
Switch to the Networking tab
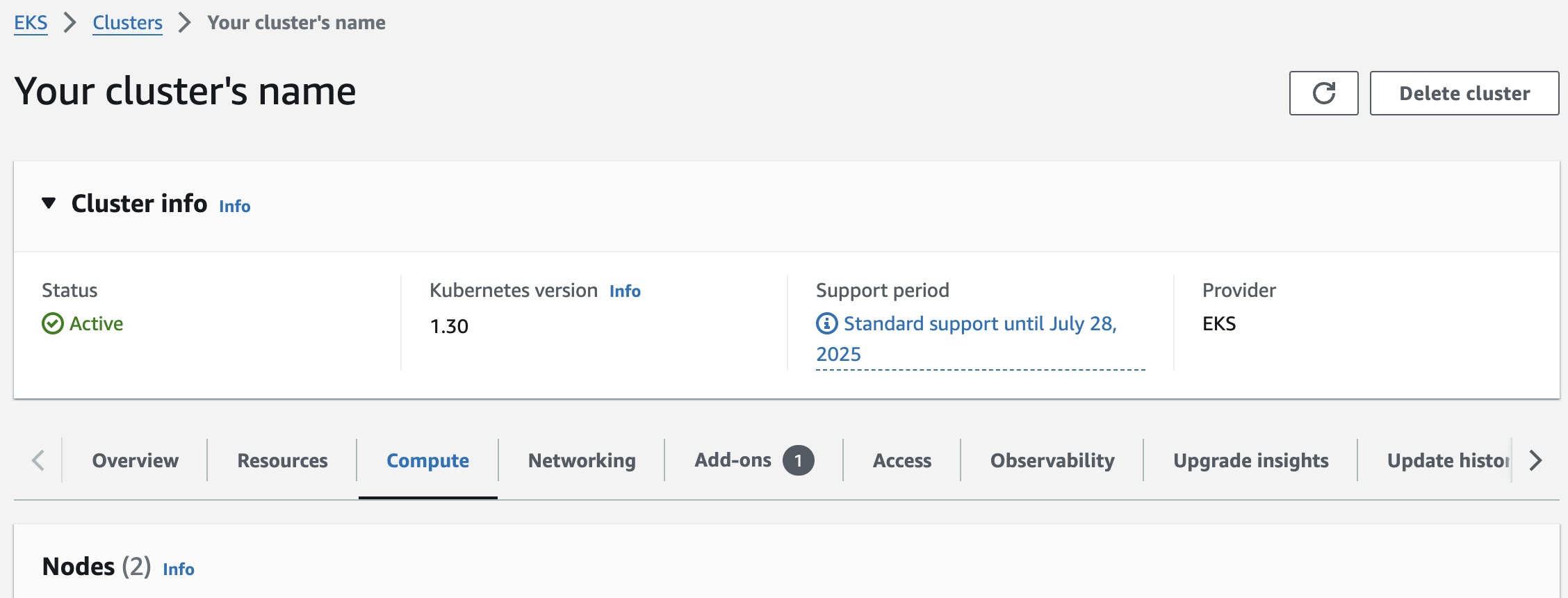tap(581, 460)
